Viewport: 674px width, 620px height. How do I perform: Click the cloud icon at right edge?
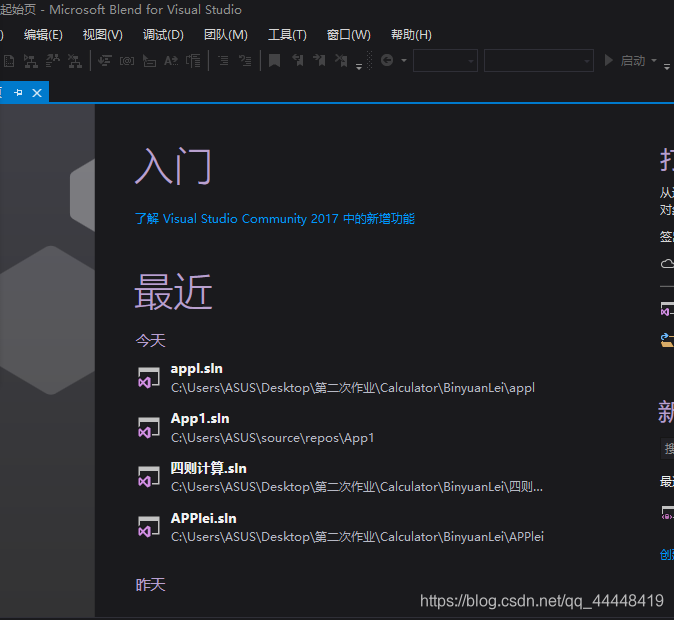[x=668, y=263]
